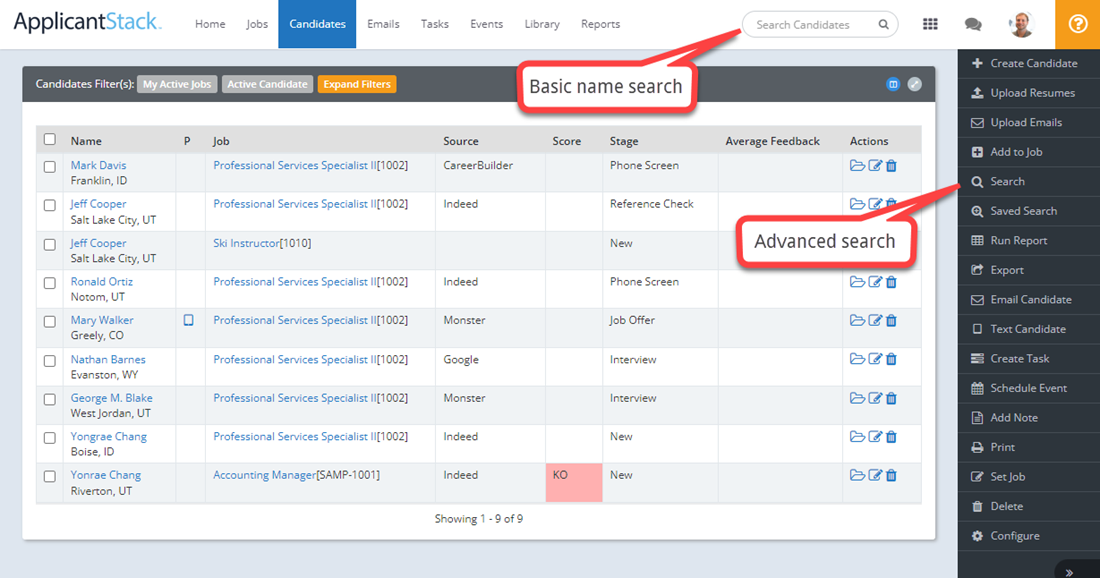The height and width of the screenshot is (578, 1100).
Task: Open the apps grid icon in header
Action: click(930, 24)
